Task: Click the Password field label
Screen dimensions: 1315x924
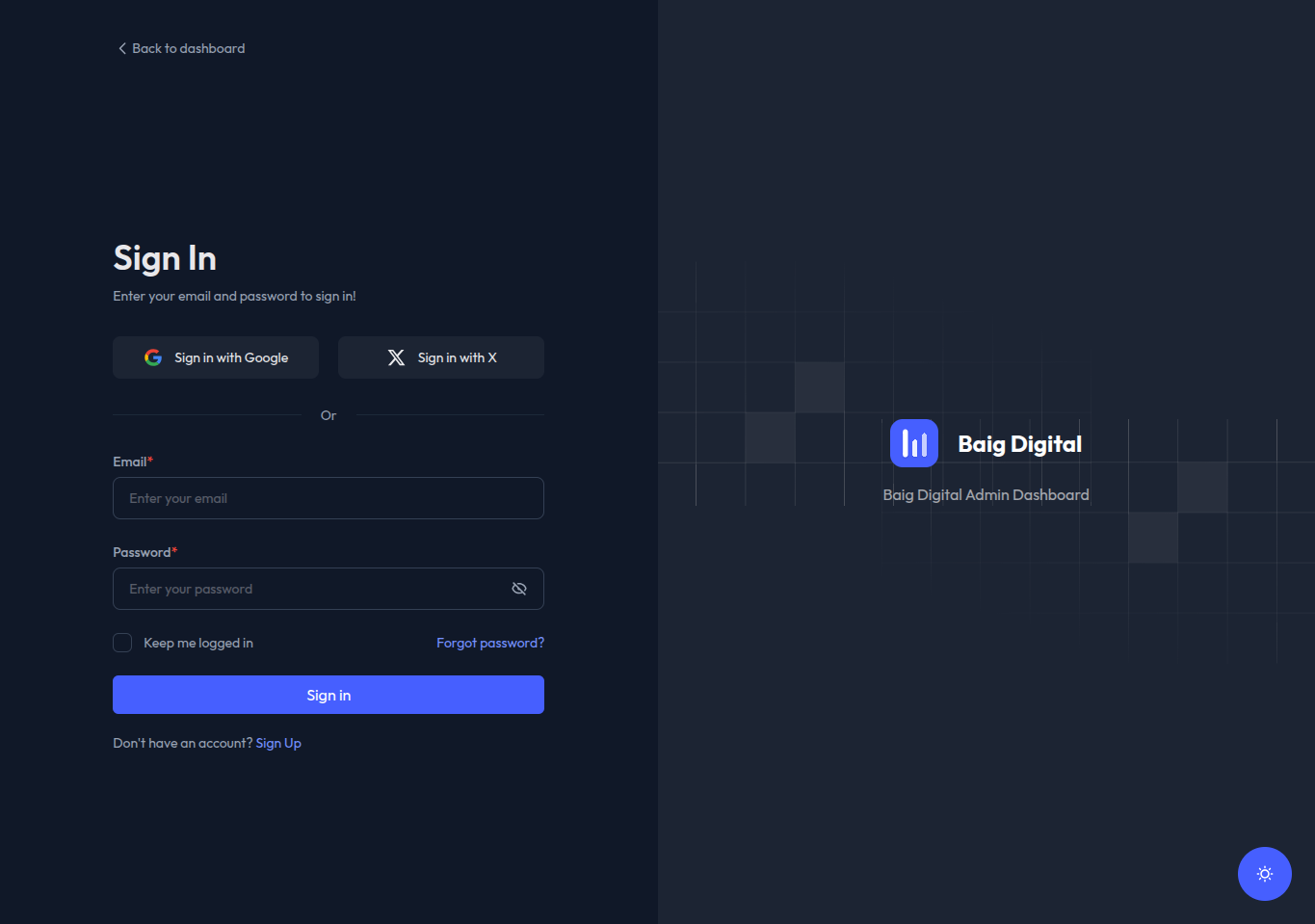Action: pos(145,552)
